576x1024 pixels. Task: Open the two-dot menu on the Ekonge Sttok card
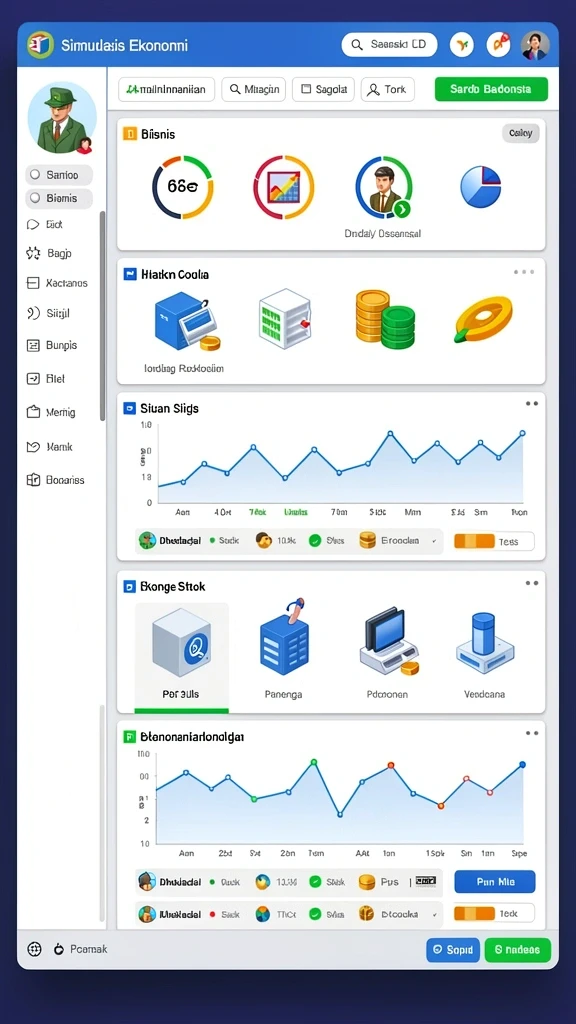pos(532,583)
